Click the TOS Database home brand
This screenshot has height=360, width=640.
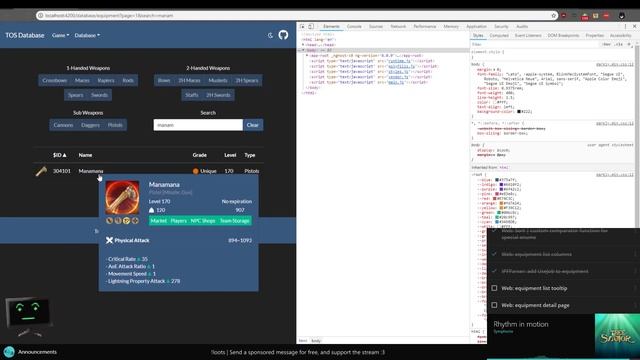[24, 36]
